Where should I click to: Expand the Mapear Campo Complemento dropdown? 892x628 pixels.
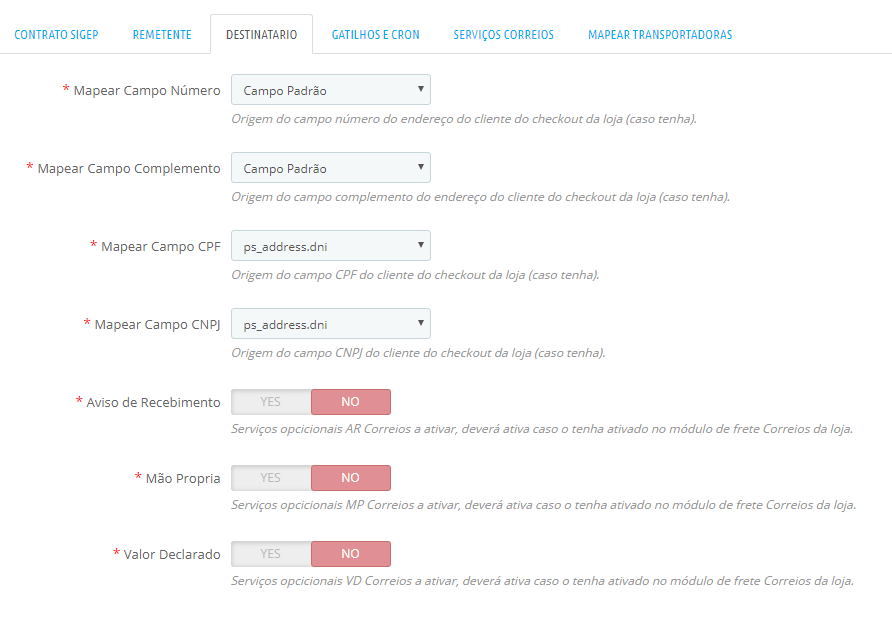tap(331, 168)
